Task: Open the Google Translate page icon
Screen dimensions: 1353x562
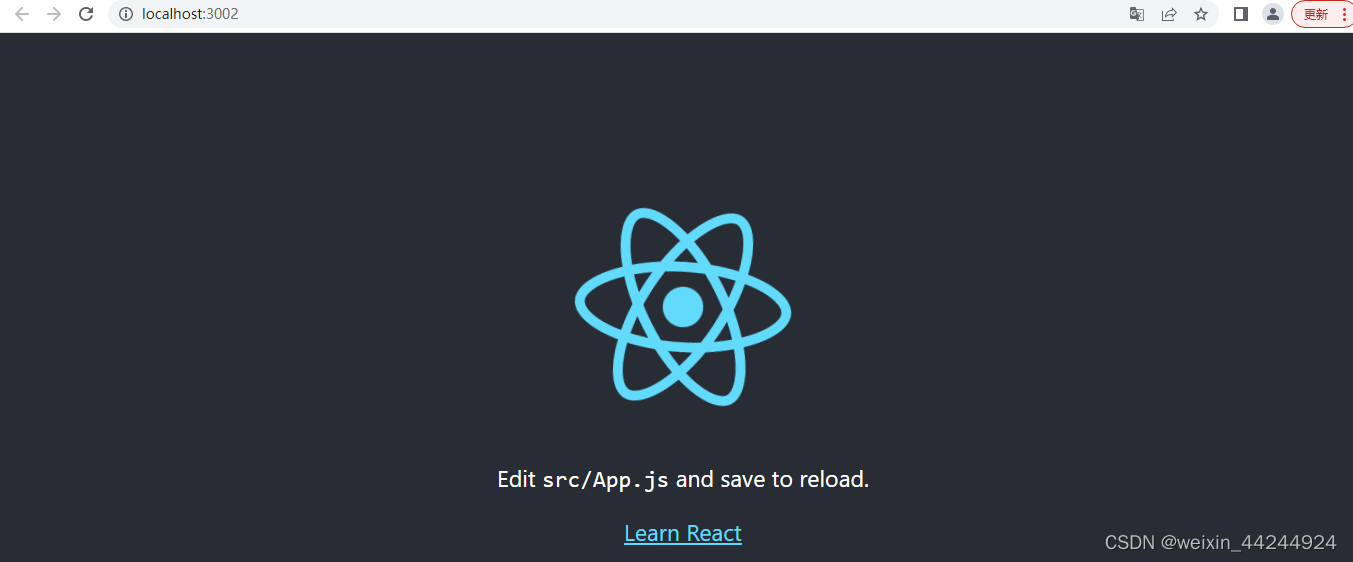Action: [x=1137, y=14]
